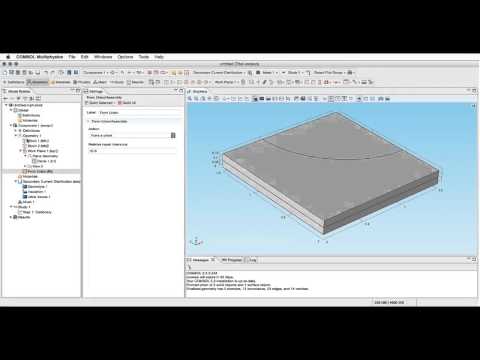Click the image snapshot camera icon in Graphics toolbar
The image size is (480, 360).
381,99
